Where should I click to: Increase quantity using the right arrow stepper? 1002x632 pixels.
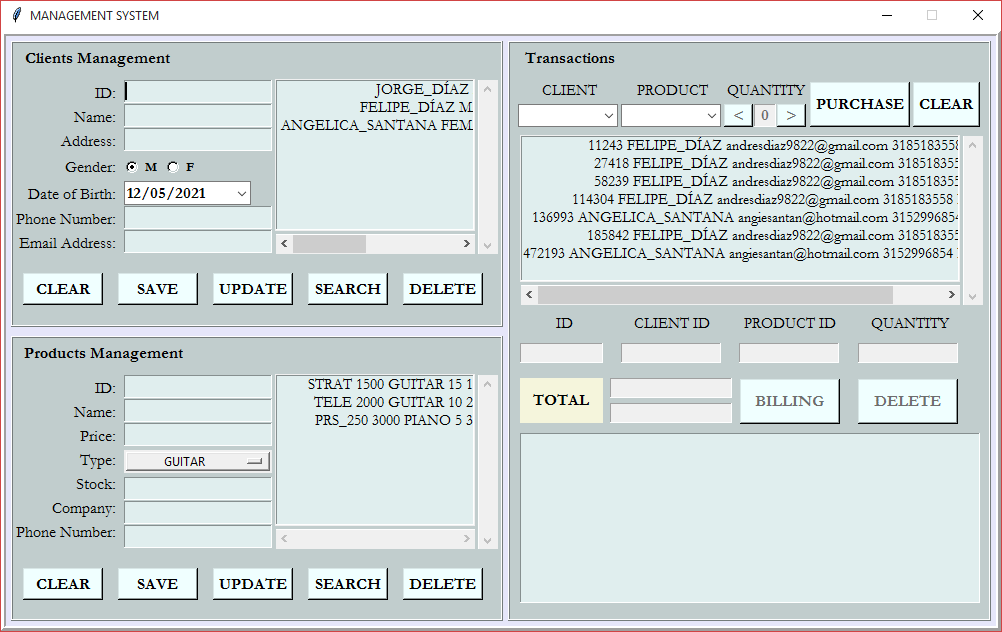tap(790, 115)
